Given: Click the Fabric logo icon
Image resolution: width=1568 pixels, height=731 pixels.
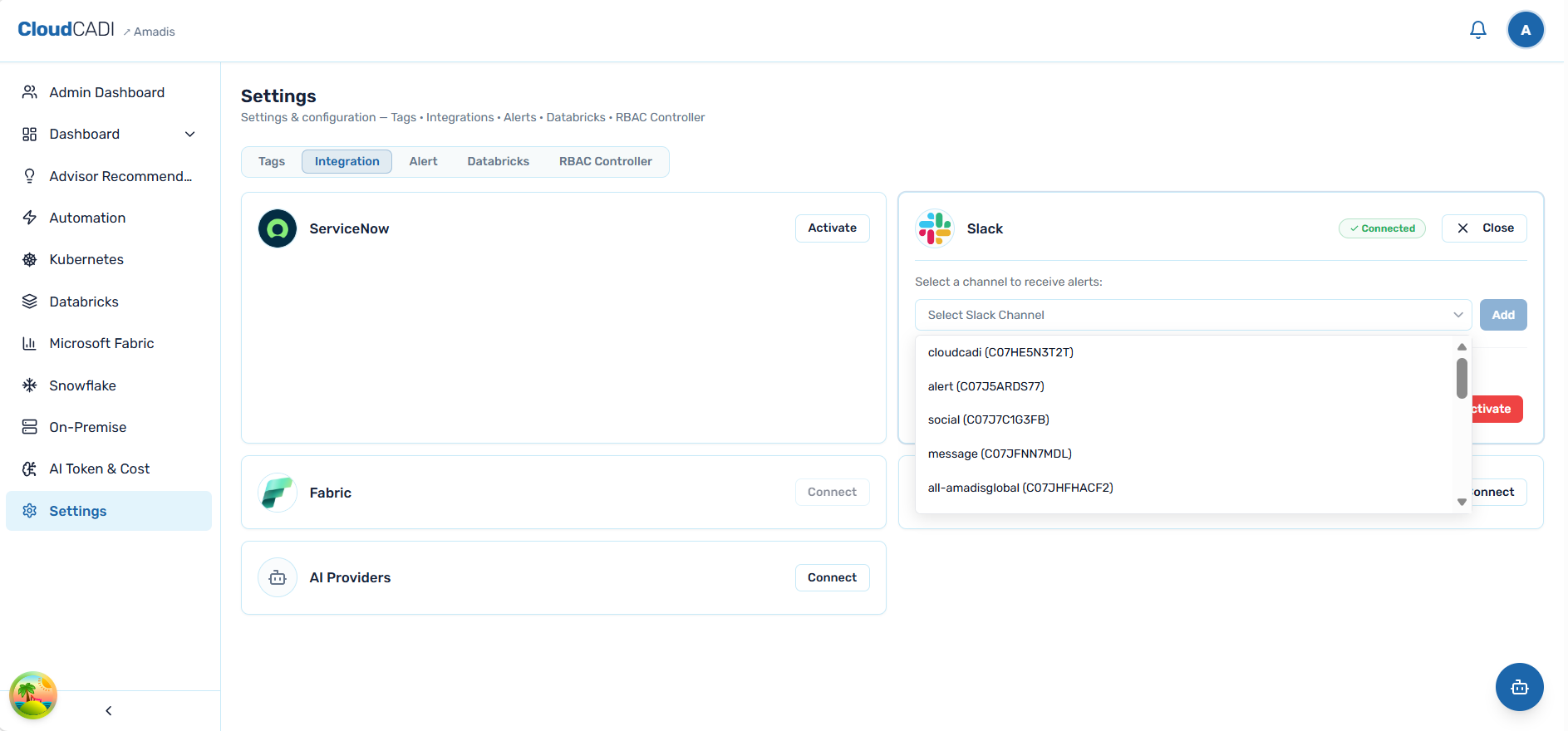Looking at the screenshot, I should click(278, 493).
